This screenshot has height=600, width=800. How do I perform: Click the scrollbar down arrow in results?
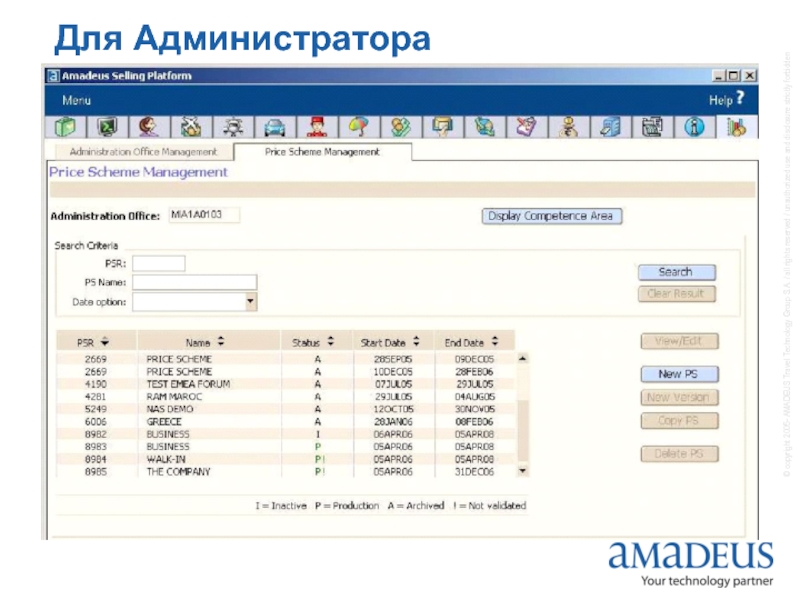(520, 471)
